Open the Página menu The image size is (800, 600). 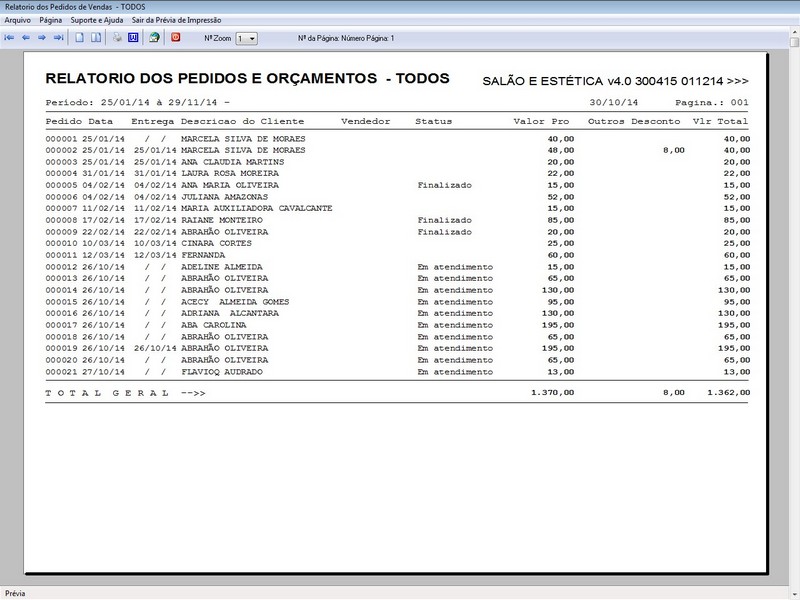[51, 20]
